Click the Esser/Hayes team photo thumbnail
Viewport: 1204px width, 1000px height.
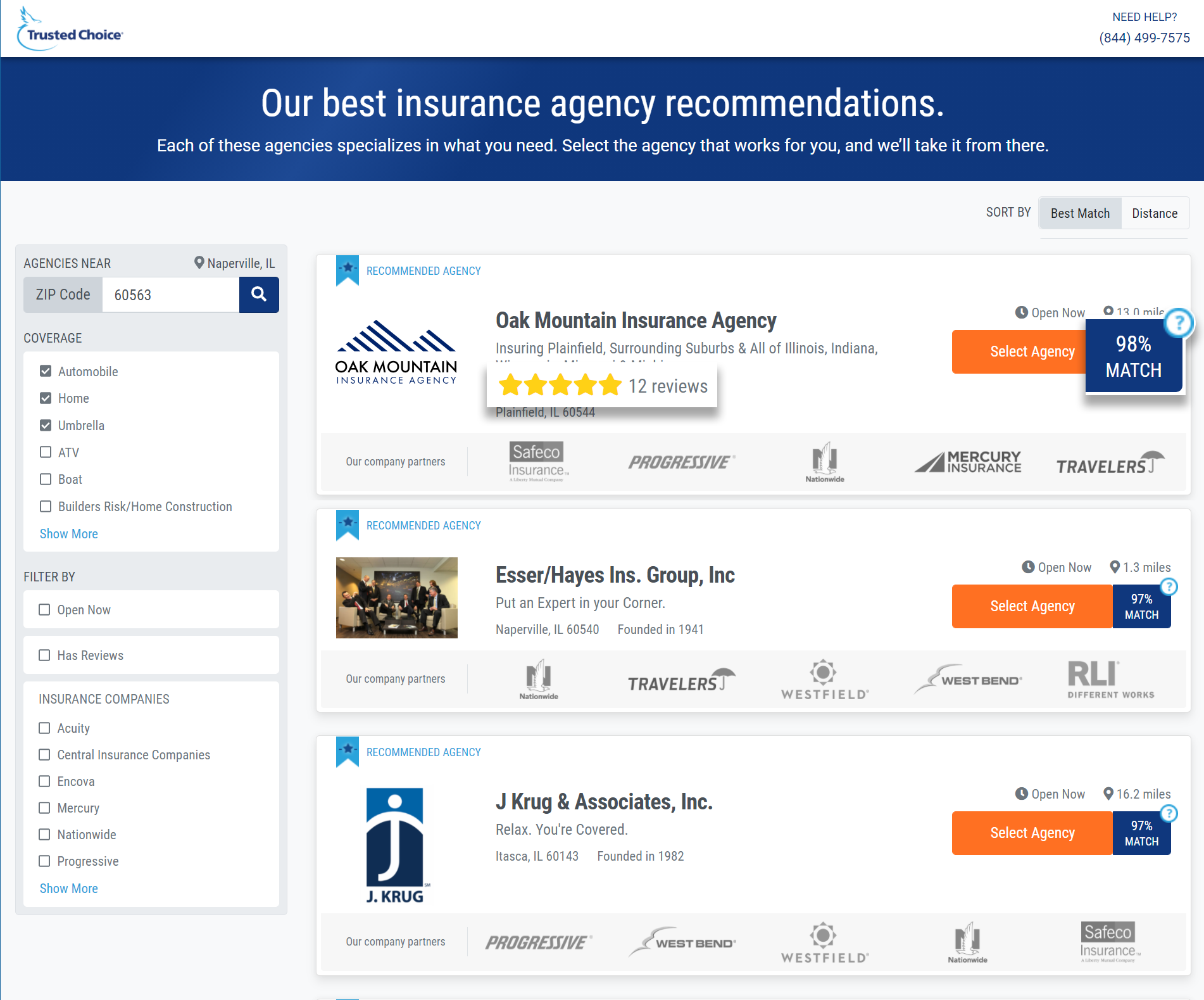(x=396, y=597)
